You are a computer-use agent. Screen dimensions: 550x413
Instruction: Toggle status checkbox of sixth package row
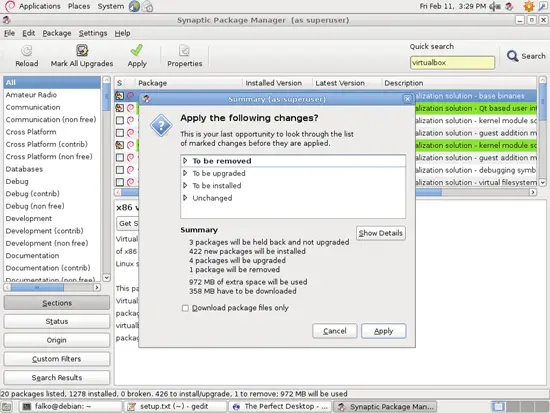(x=120, y=157)
